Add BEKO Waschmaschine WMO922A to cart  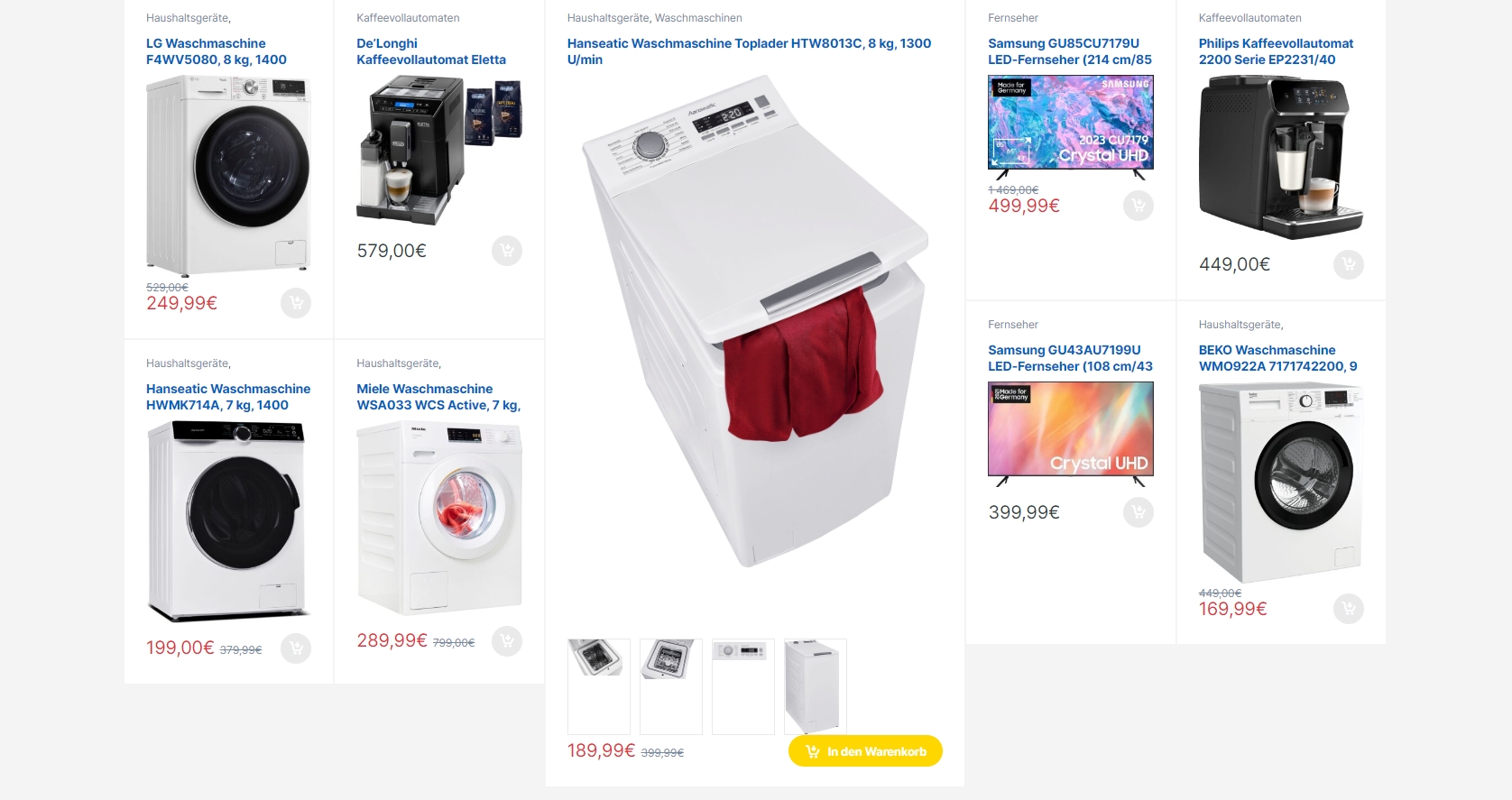coord(1349,609)
